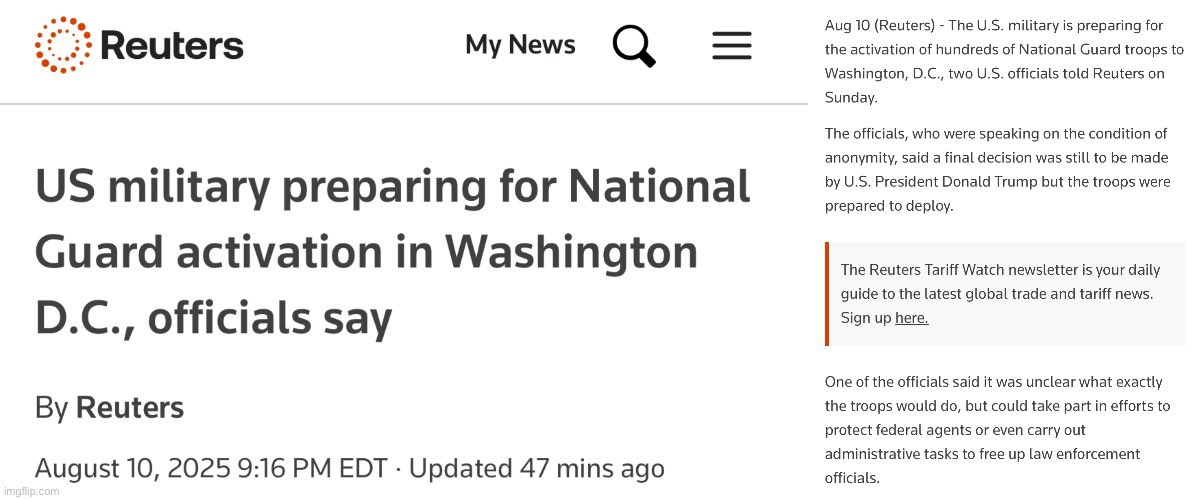This screenshot has height=500, width=1201.
Task: Click the Reuters wordmark in the header
Action: coord(171,46)
